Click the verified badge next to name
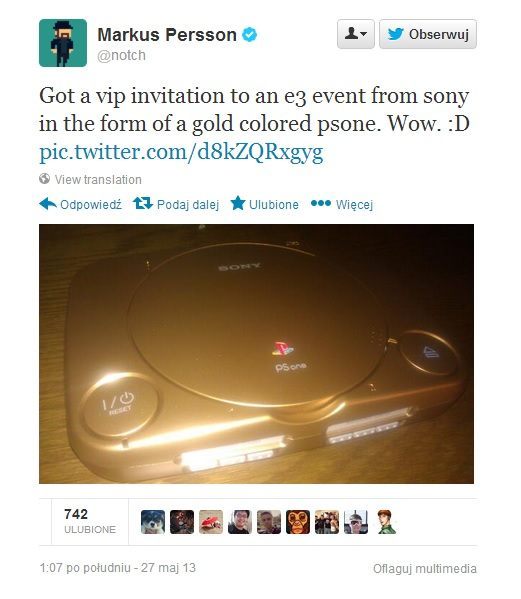521x599 pixels. point(250,34)
